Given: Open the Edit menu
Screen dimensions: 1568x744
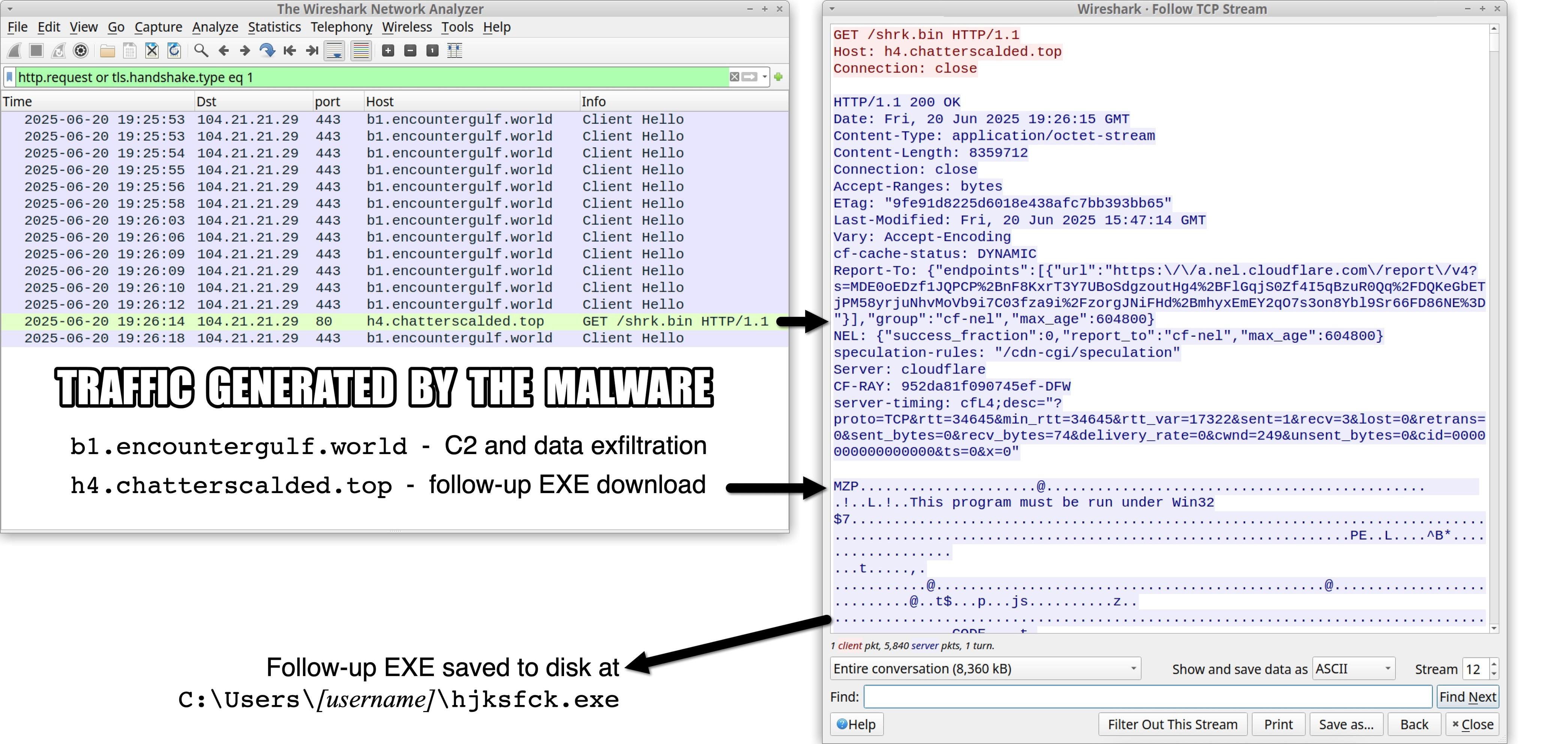Looking at the screenshot, I should (x=49, y=27).
